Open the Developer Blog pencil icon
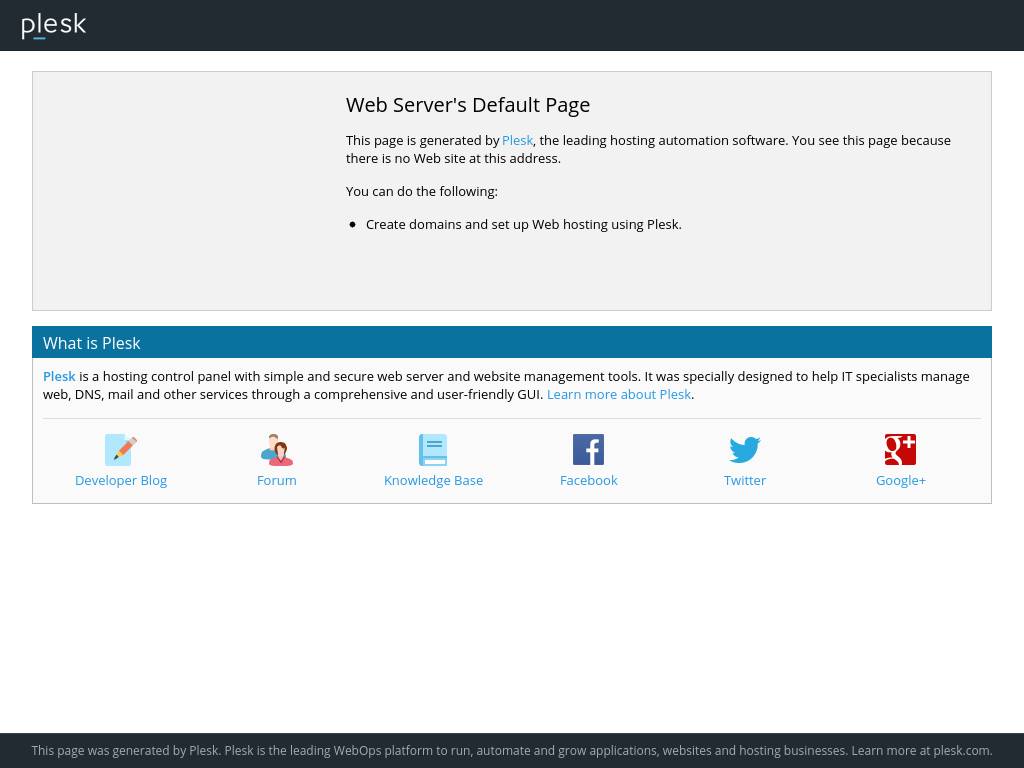This screenshot has width=1024, height=768. point(121,450)
